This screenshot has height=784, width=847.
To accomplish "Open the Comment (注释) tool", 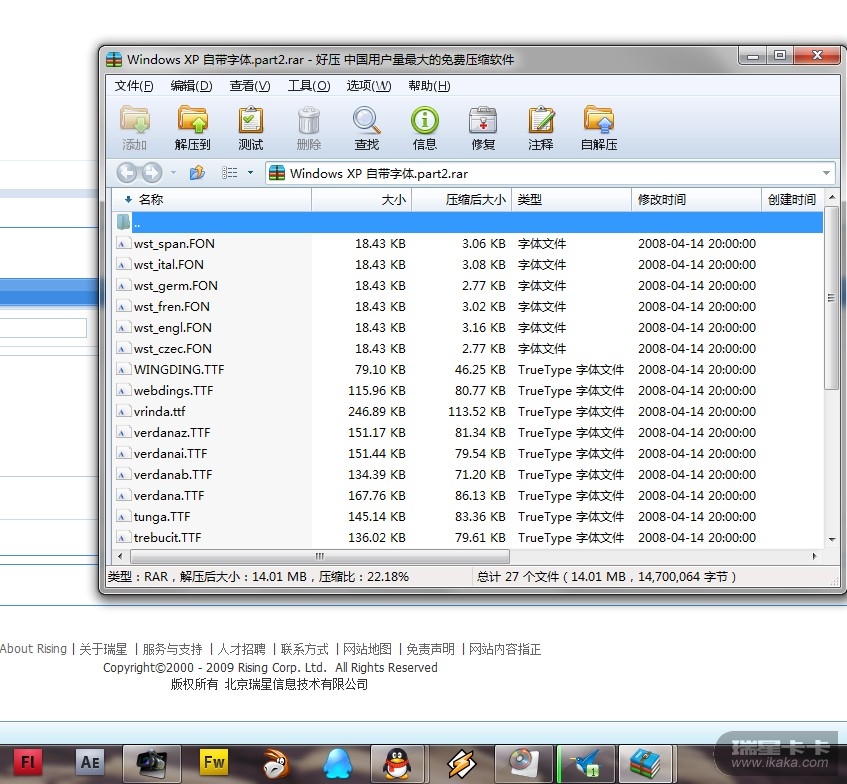I will [541, 129].
